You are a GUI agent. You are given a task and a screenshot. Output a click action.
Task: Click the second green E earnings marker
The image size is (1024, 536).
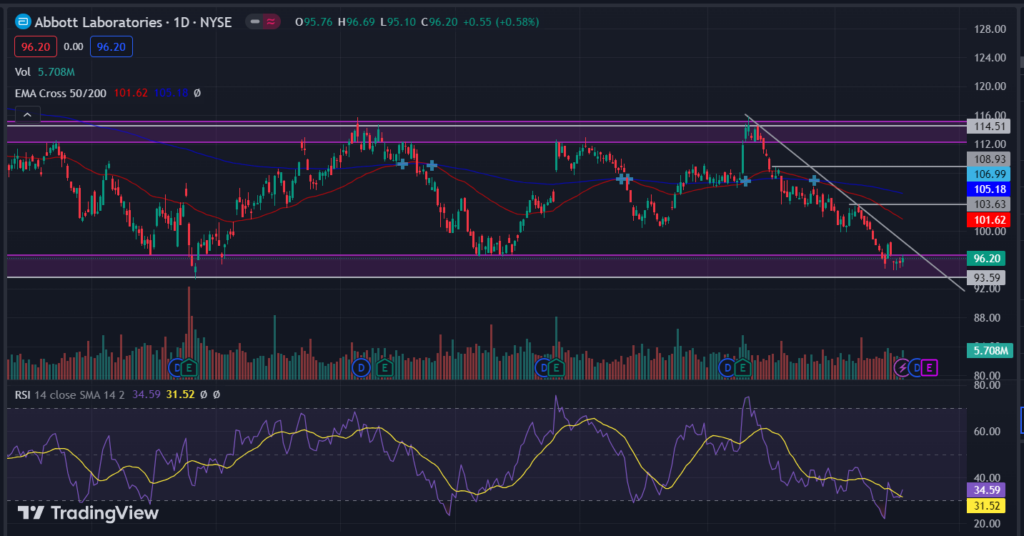click(385, 368)
